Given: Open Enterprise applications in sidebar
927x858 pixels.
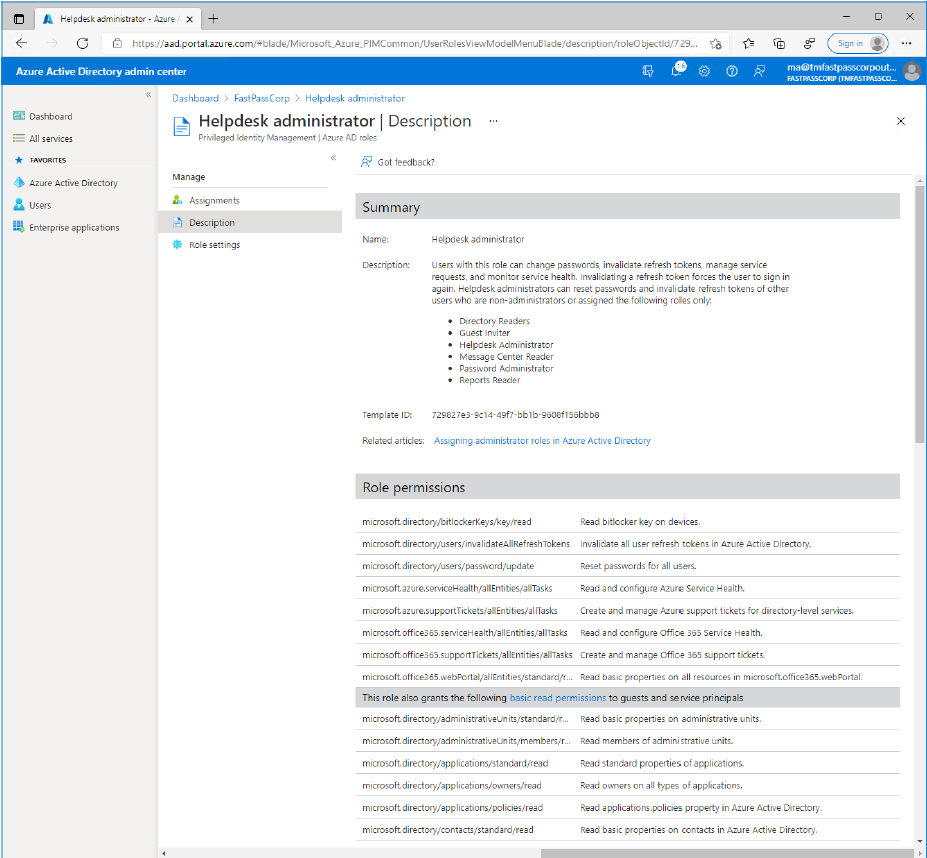Looking at the screenshot, I should [74, 228].
